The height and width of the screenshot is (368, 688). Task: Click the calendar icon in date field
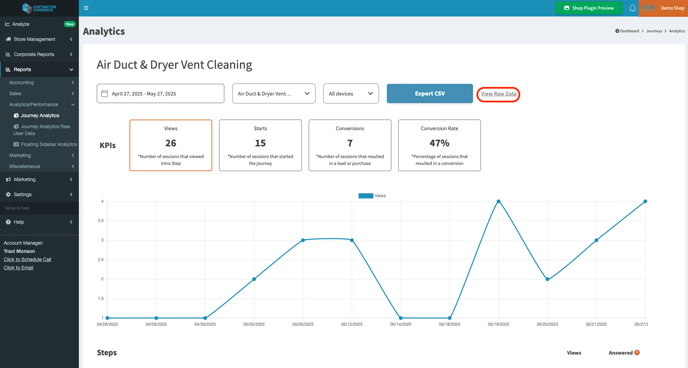[104, 93]
